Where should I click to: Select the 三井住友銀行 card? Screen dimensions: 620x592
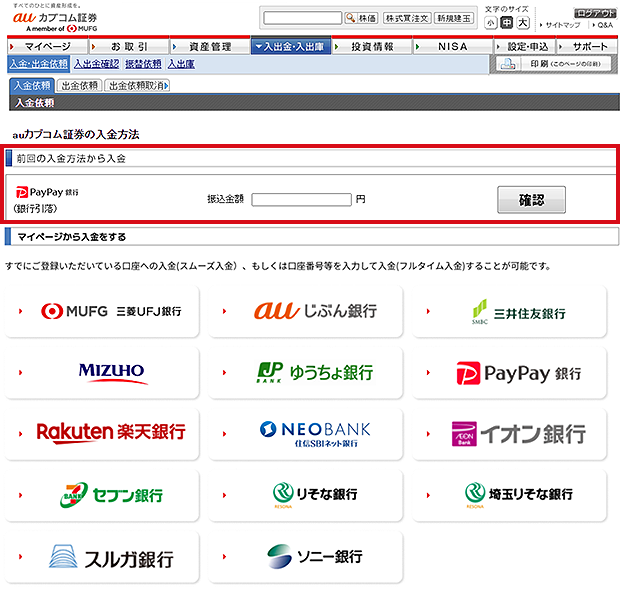[x=509, y=311]
